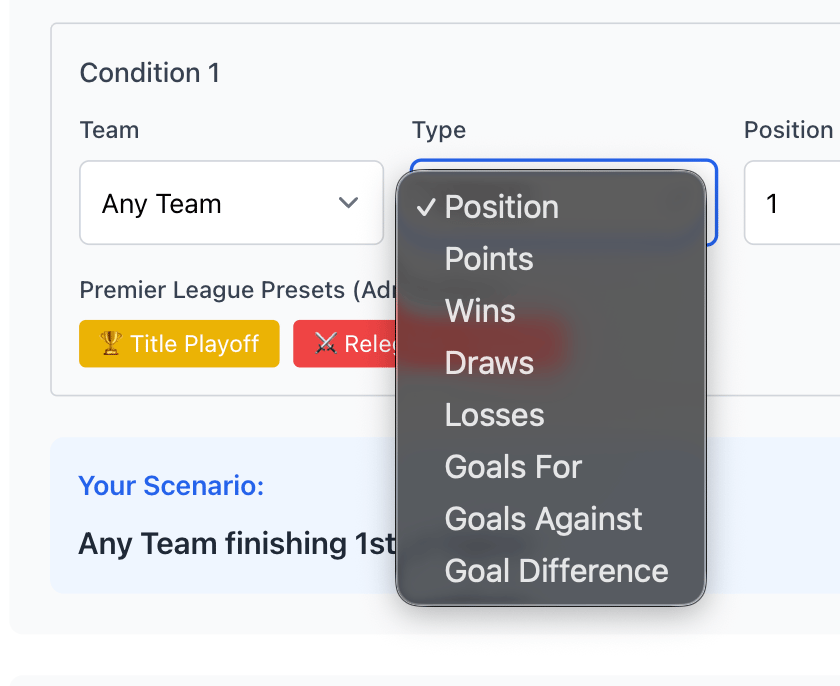Select Losses from the dropdown list
The height and width of the screenshot is (686, 840).
[494, 415]
